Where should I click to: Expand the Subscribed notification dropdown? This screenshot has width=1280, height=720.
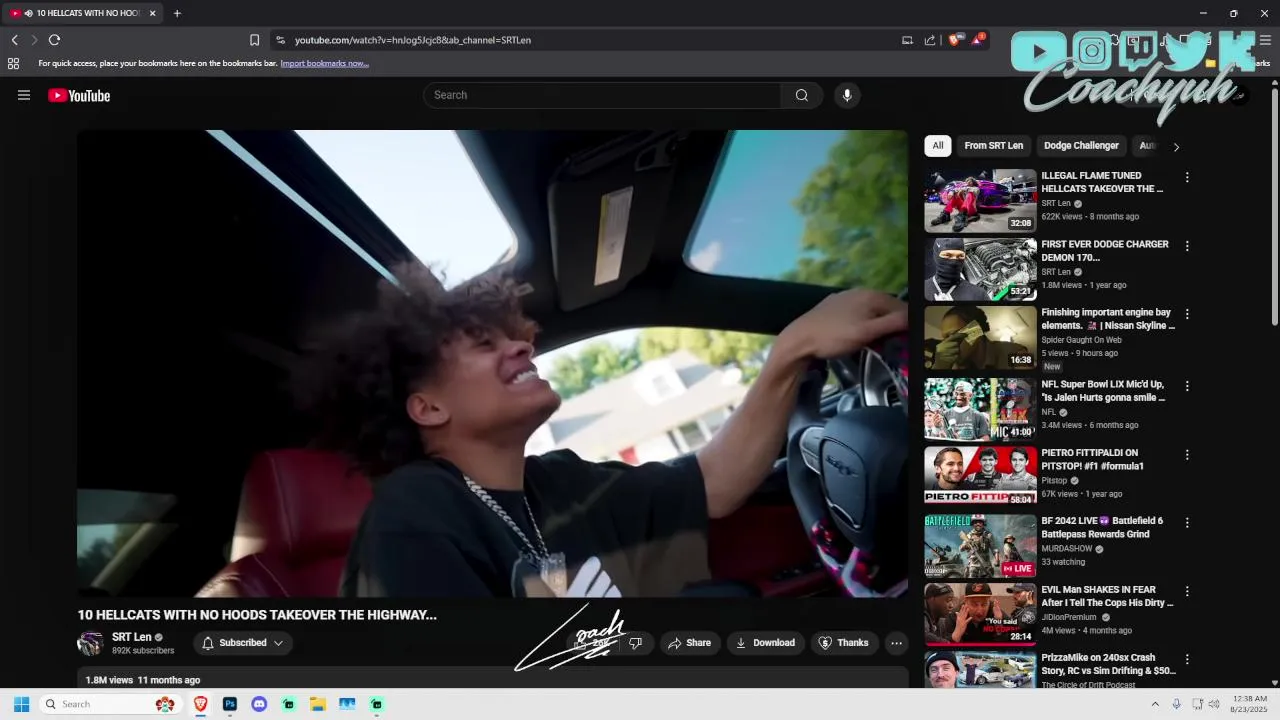[243, 643]
